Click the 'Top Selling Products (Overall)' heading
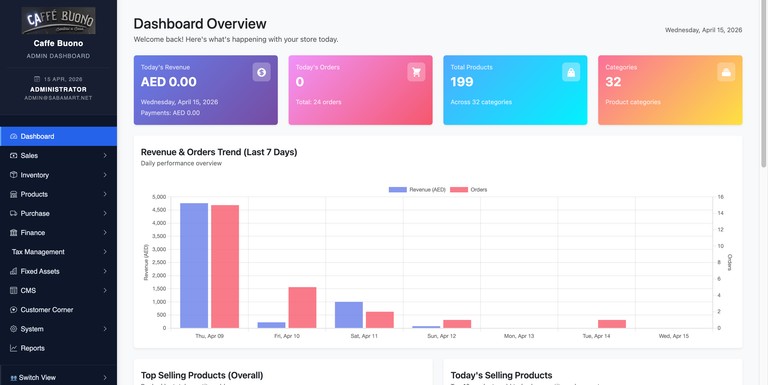Viewport: 768px width, 385px height. coord(202,375)
